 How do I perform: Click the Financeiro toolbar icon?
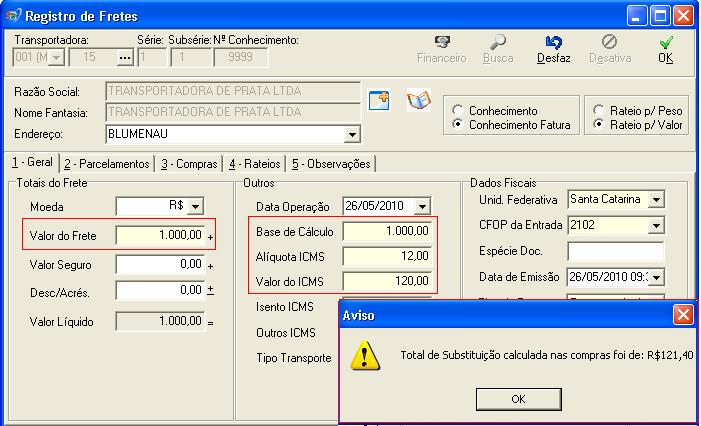point(441,43)
